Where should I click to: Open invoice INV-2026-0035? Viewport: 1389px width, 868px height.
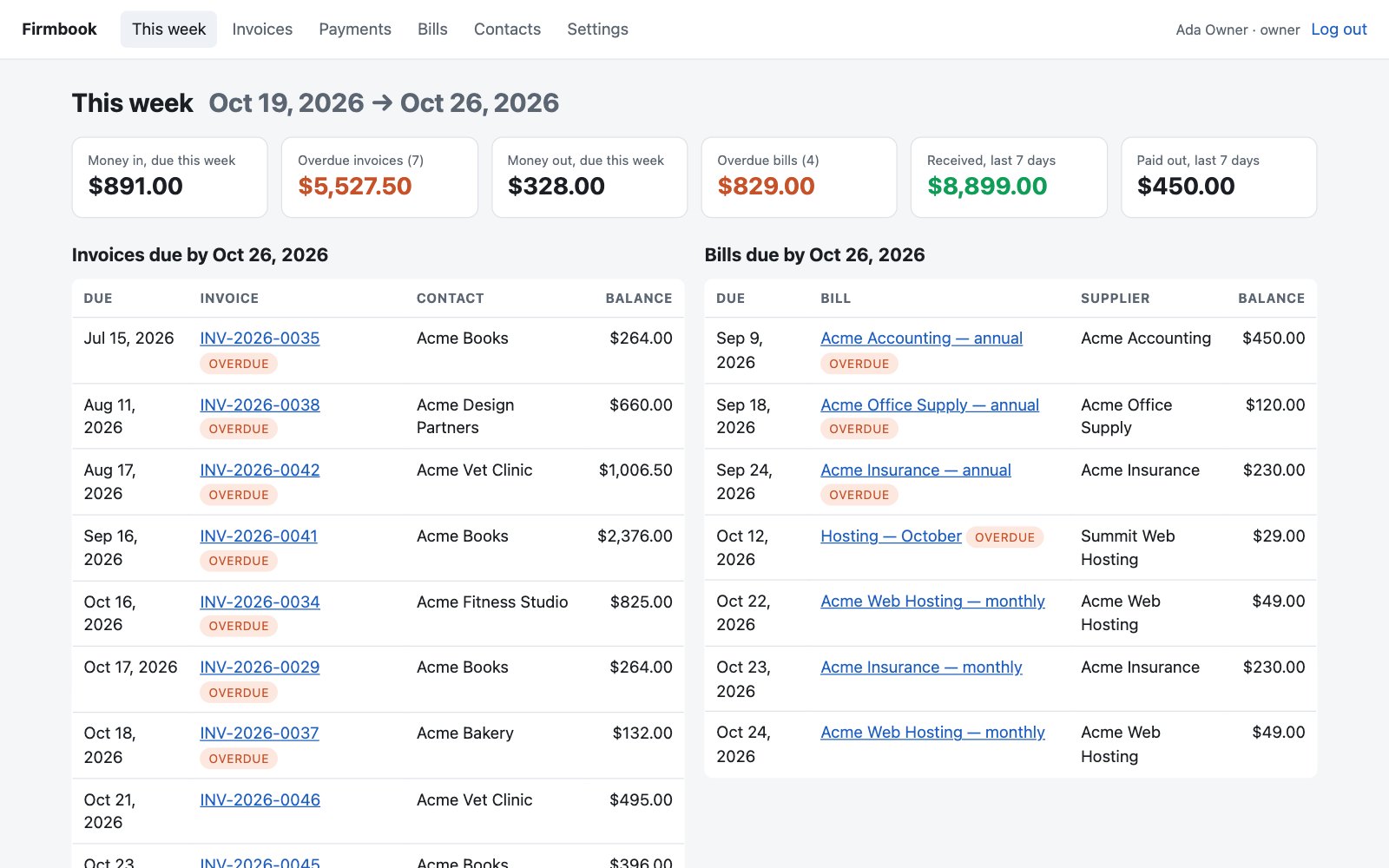pos(260,339)
